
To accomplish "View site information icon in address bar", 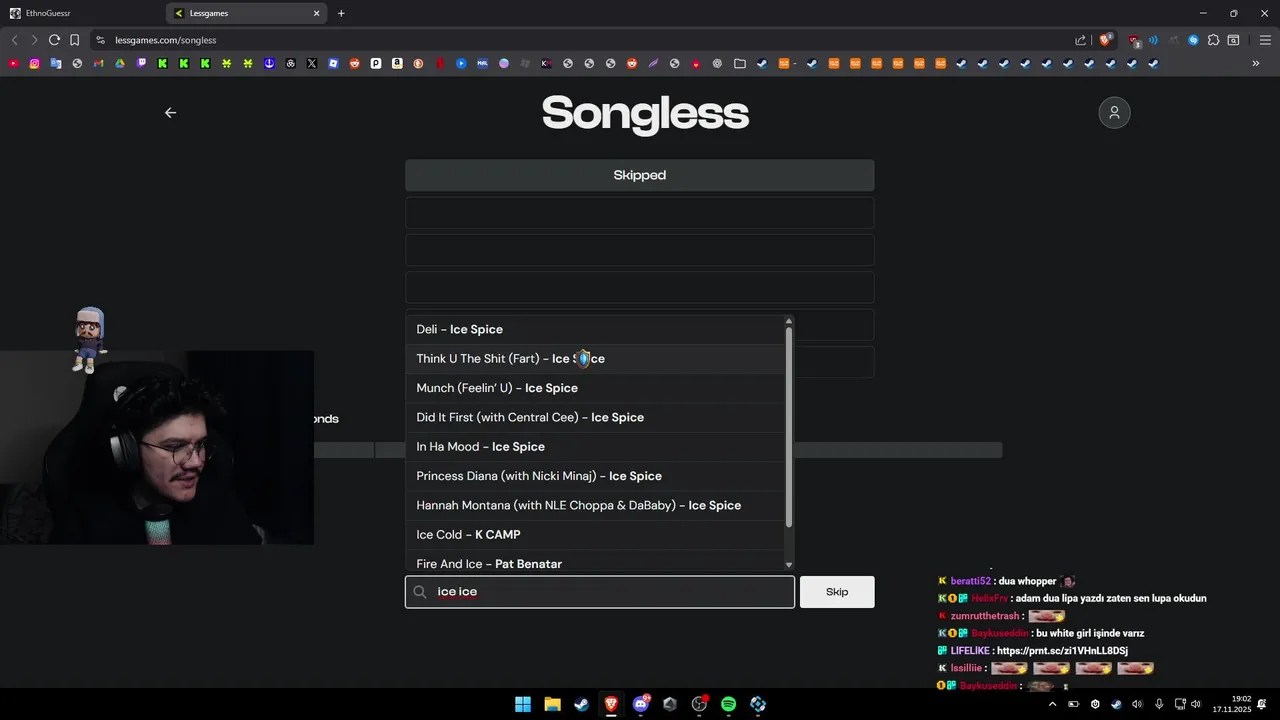I will (x=100, y=40).
